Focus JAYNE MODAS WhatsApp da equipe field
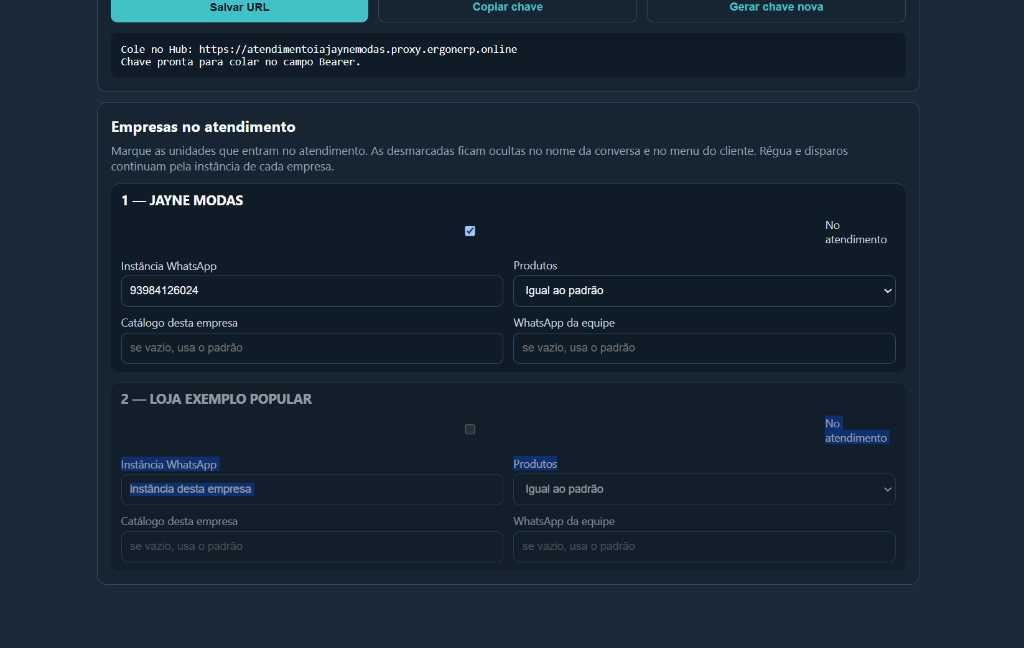The image size is (1024, 648). tap(704, 348)
